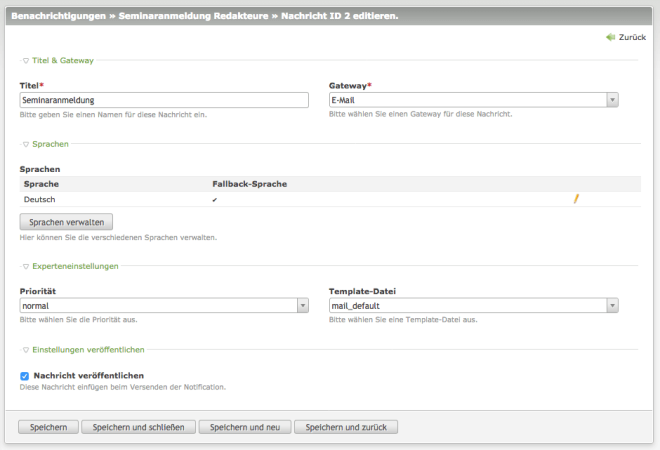Click the Fallback-Sprache checkmark for Deutsch
The height and width of the screenshot is (450, 660).
(215, 200)
